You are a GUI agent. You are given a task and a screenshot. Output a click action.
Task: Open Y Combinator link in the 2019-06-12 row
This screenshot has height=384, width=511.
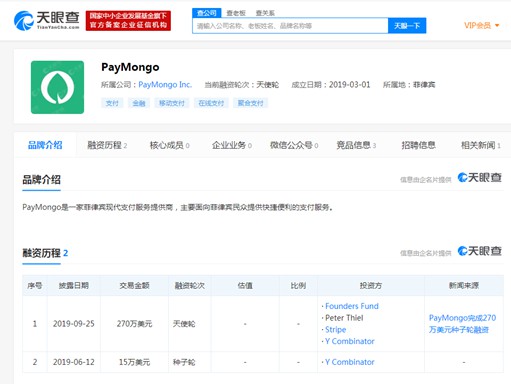(x=350, y=362)
